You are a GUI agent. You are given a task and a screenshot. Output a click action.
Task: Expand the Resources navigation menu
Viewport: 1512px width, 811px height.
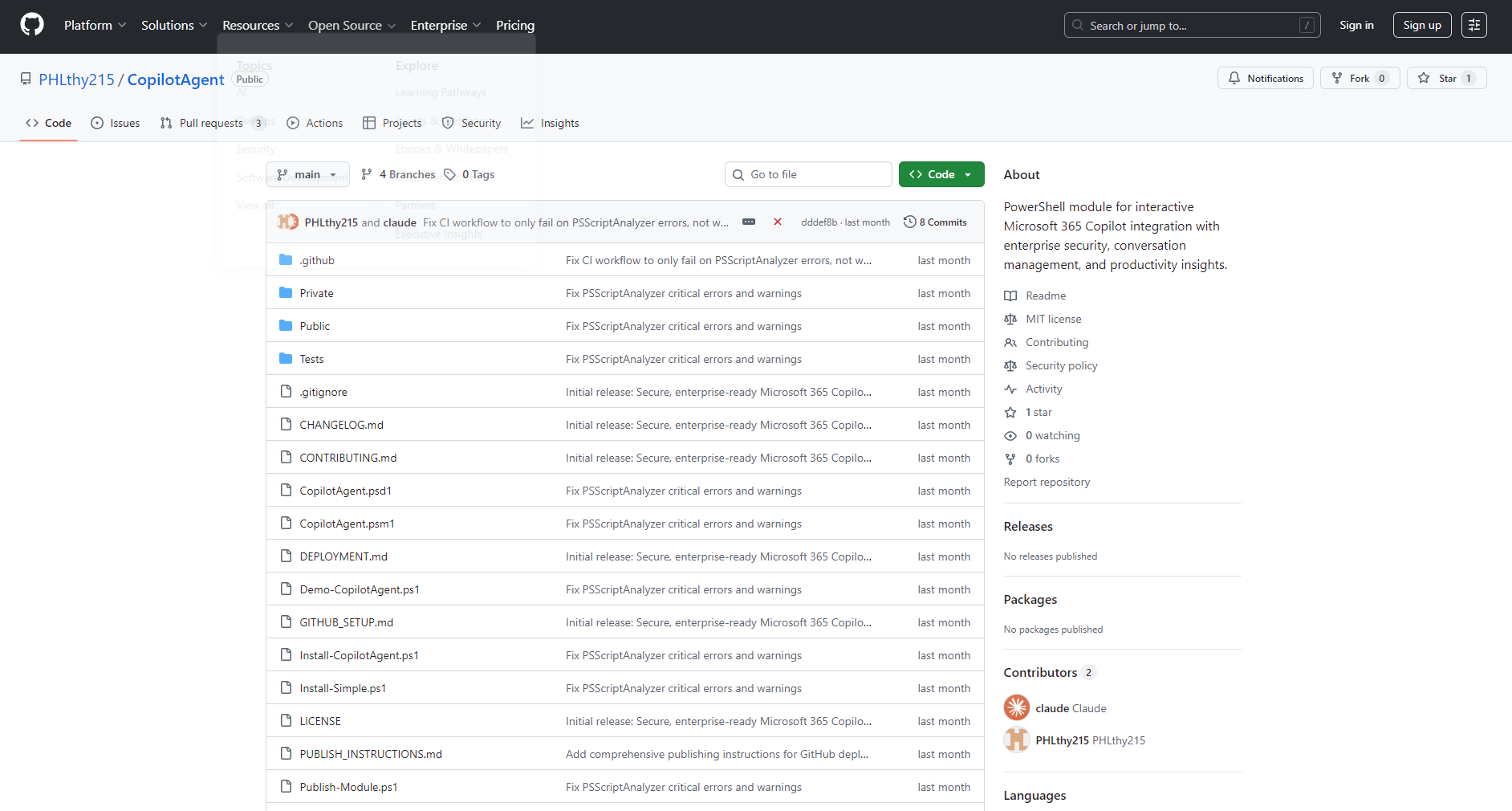(x=258, y=25)
